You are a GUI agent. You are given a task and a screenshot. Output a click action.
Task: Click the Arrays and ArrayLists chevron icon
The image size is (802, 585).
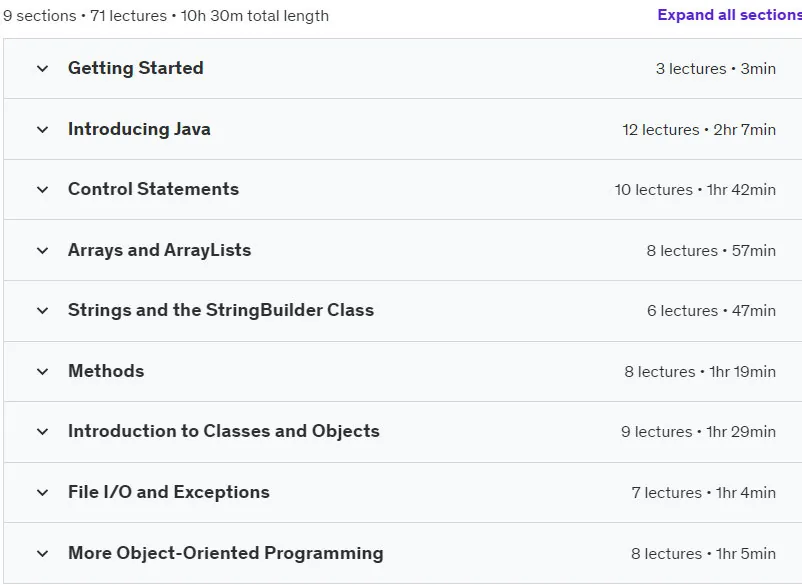pos(43,251)
